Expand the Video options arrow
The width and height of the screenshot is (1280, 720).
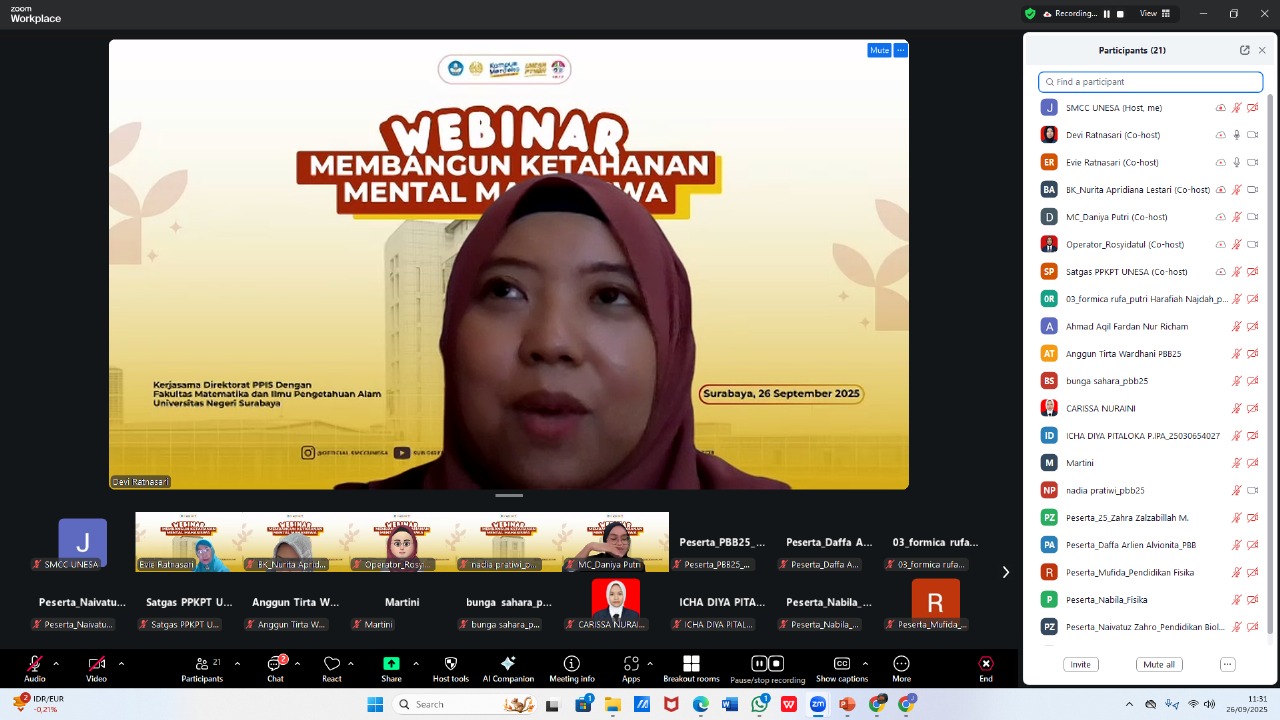coord(121,663)
